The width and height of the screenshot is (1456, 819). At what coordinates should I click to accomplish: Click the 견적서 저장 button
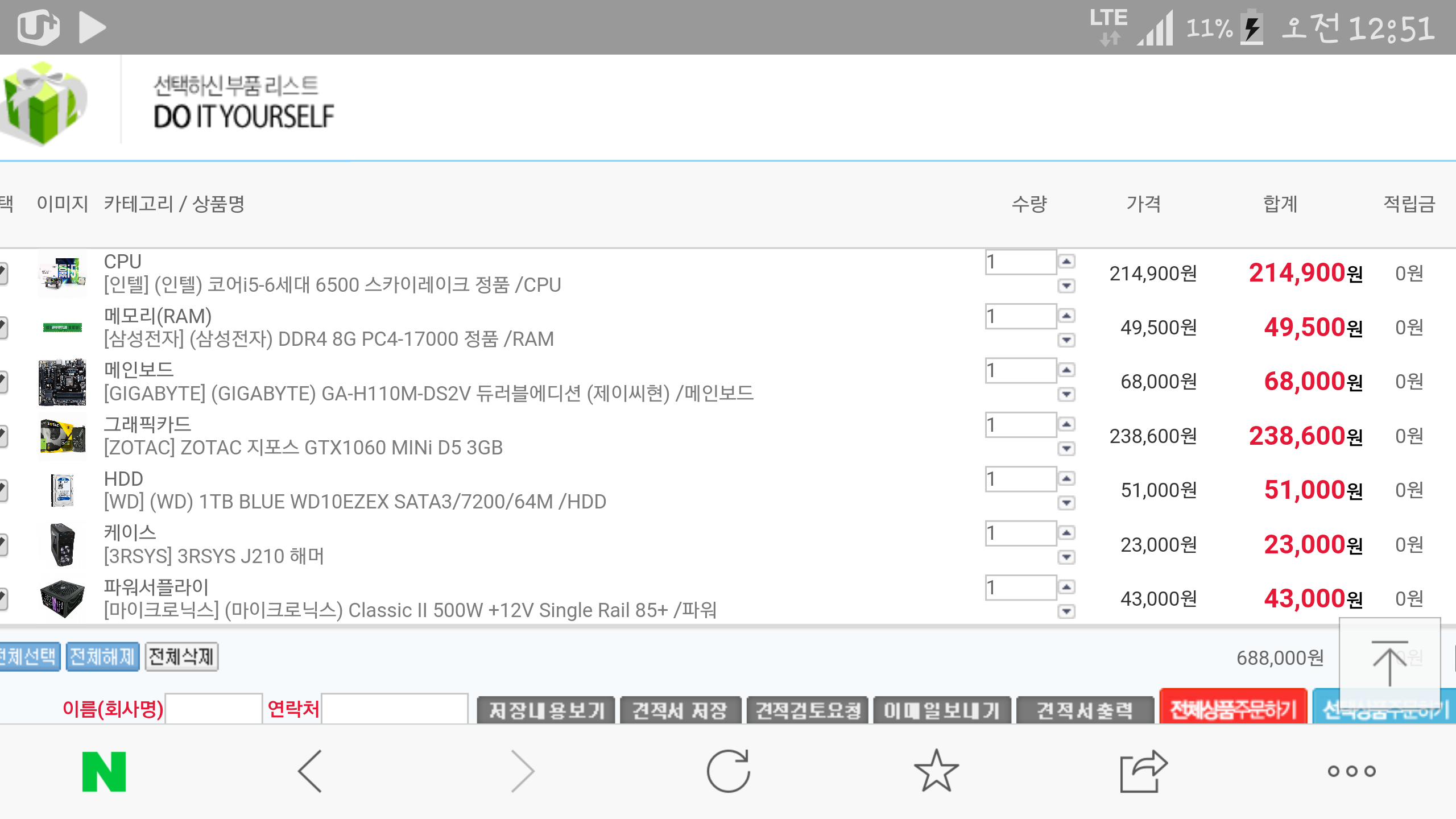coord(680,710)
